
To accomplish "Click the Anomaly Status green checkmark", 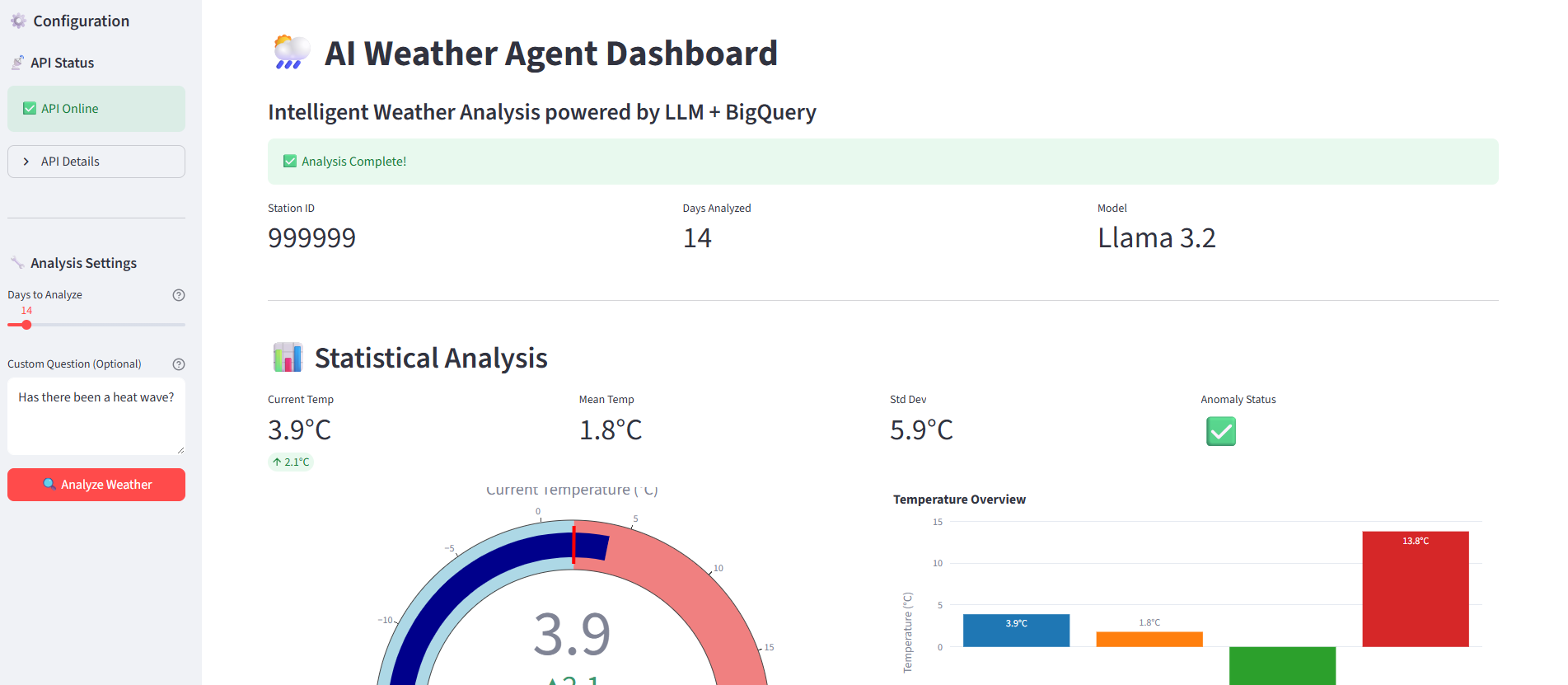I will [x=1220, y=431].
